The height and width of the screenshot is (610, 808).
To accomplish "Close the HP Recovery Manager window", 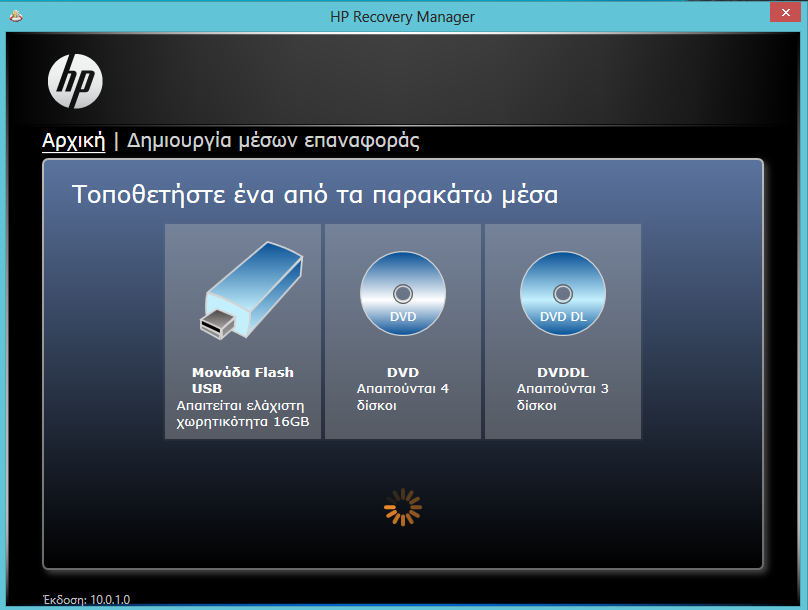I will coord(785,12).
